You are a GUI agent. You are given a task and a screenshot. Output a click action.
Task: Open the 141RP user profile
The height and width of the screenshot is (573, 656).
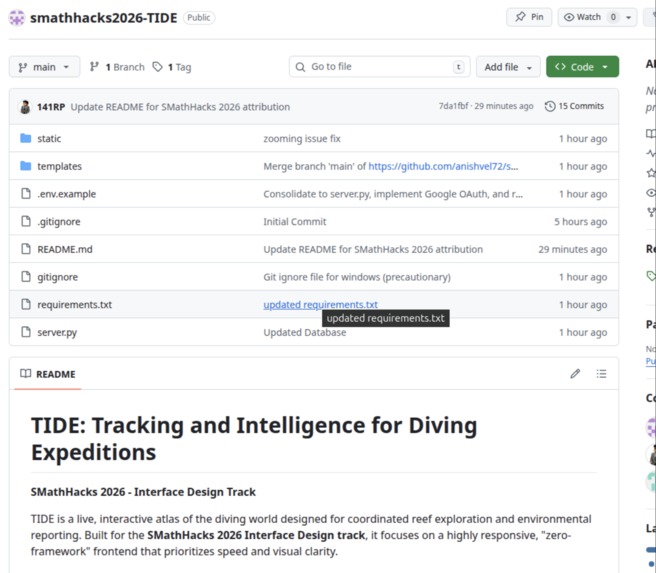[51, 107]
